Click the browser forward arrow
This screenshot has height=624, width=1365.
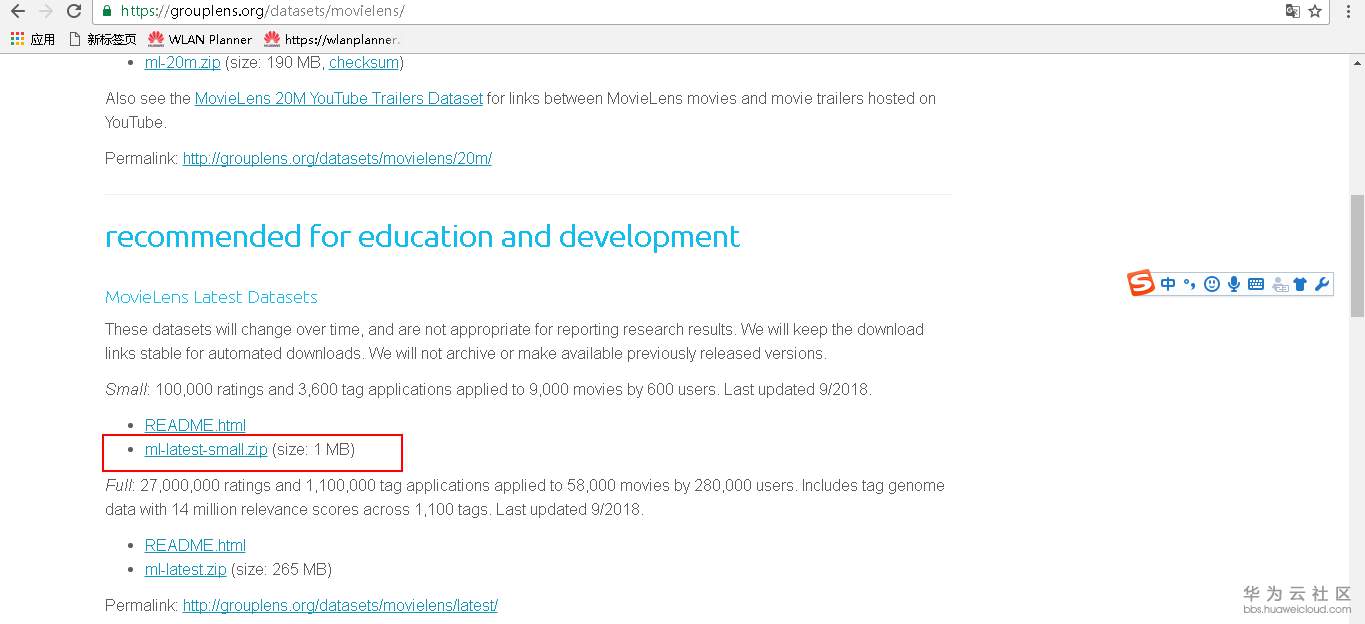pos(45,12)
